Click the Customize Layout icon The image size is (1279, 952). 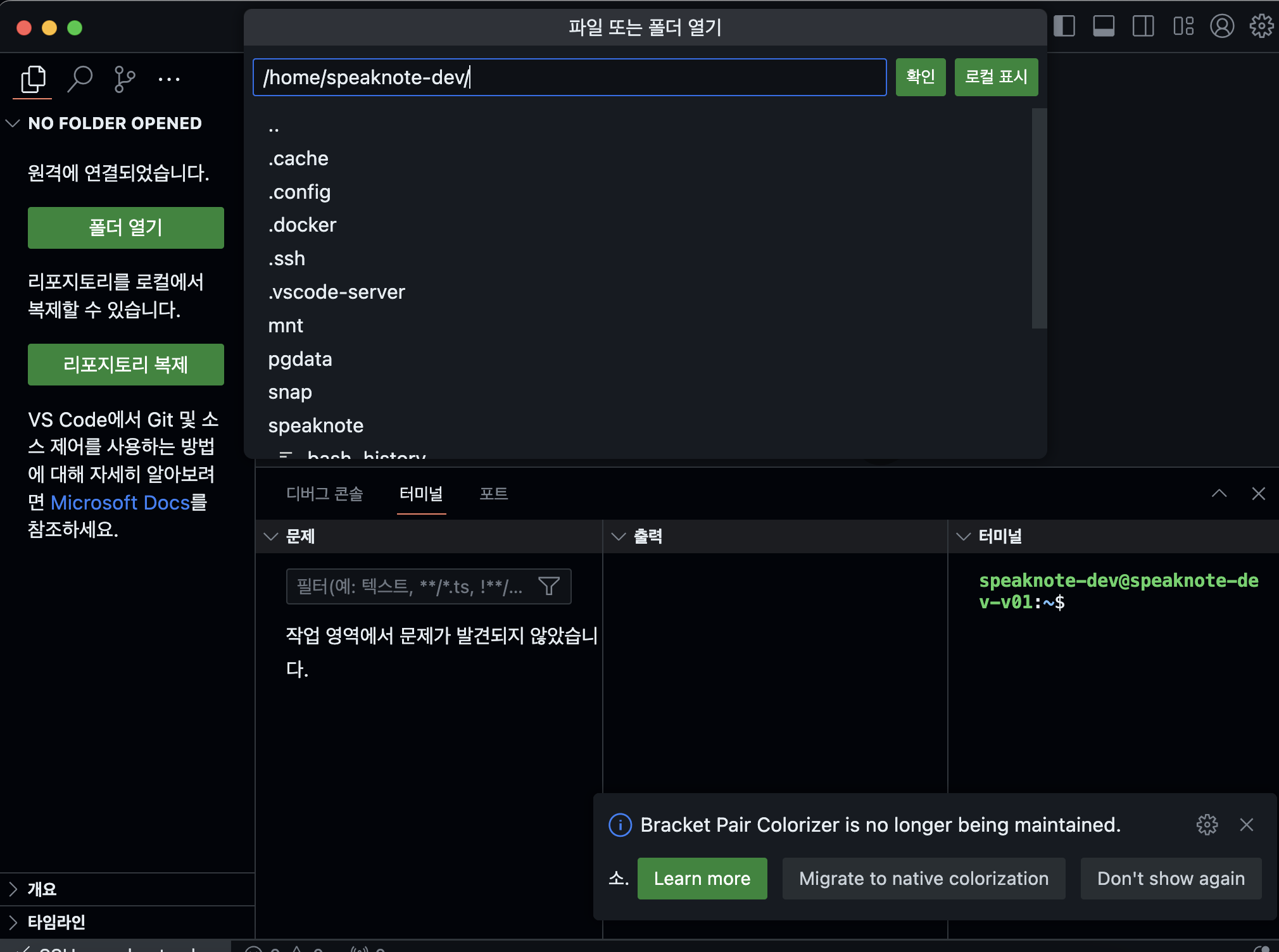[1183, 27]
